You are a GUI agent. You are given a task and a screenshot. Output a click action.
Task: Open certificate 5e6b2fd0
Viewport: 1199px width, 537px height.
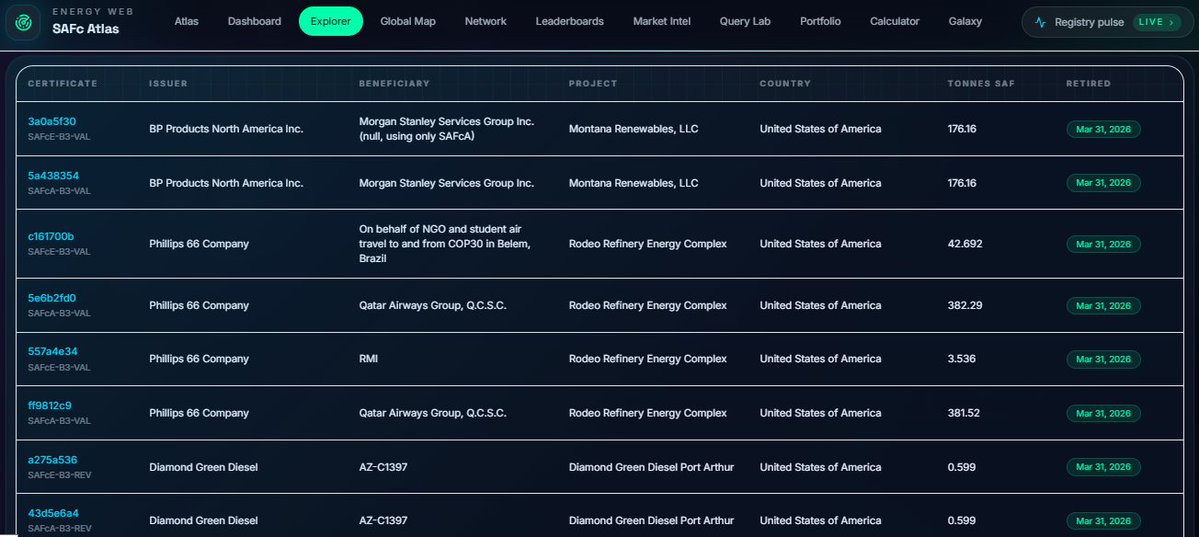click(52, 298)
